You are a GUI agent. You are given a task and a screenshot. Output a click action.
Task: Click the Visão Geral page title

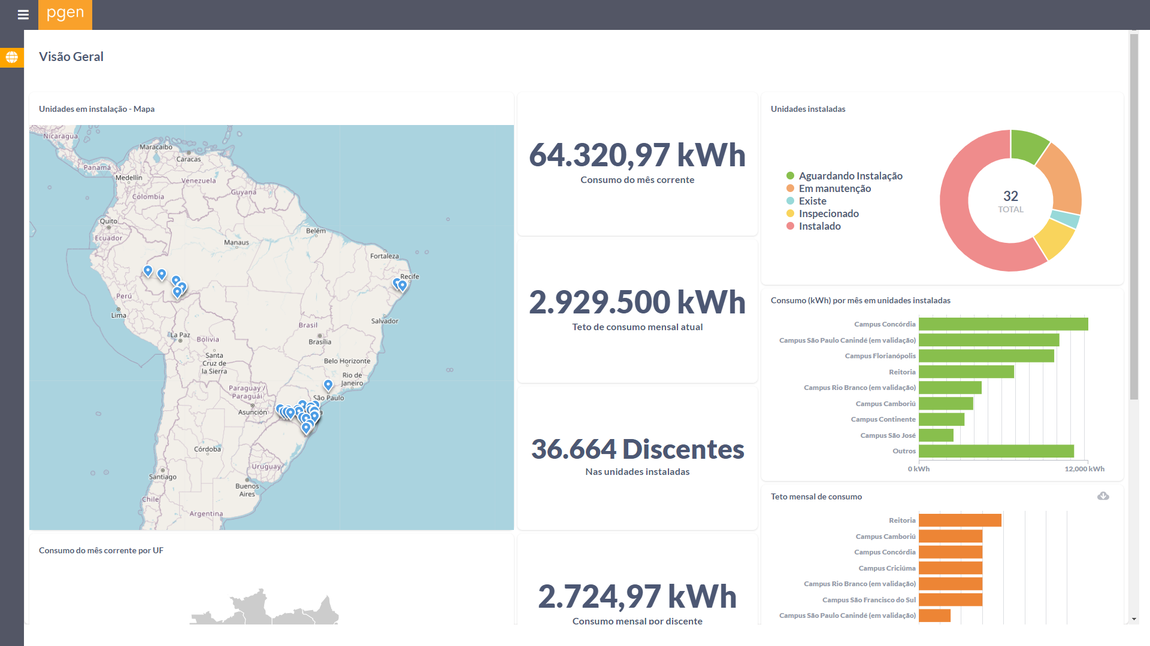[x=71, y=57]
